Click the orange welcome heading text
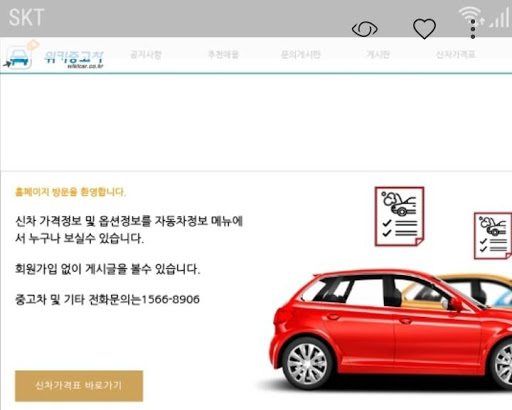This screenshot has width=512, height=410. tap(70, 192)
